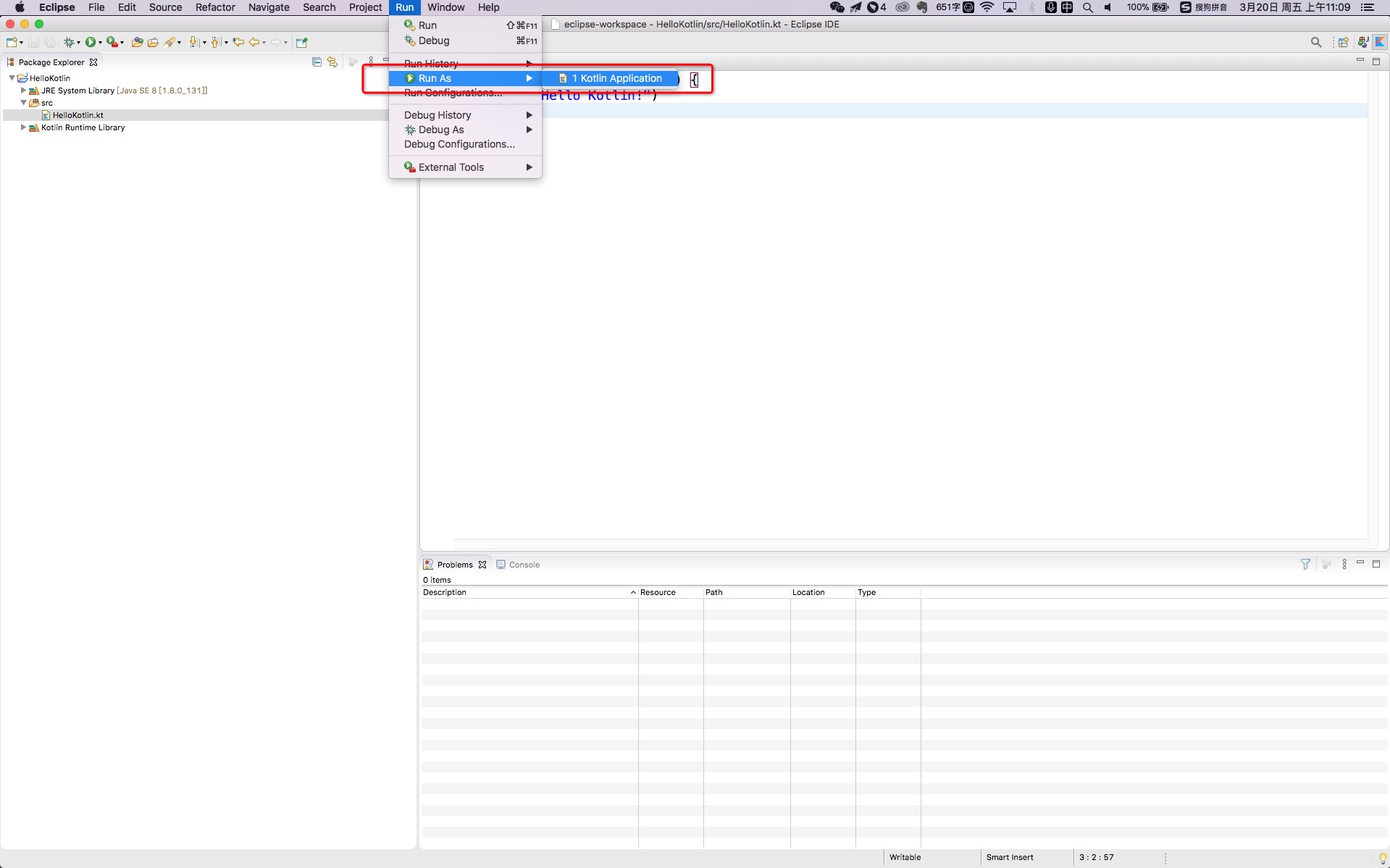Image resolution: width=1390 pixels, height=868 pixels.
Task: Click the Quick Access search magnifier icon
Action: [x=1316, y=42]
